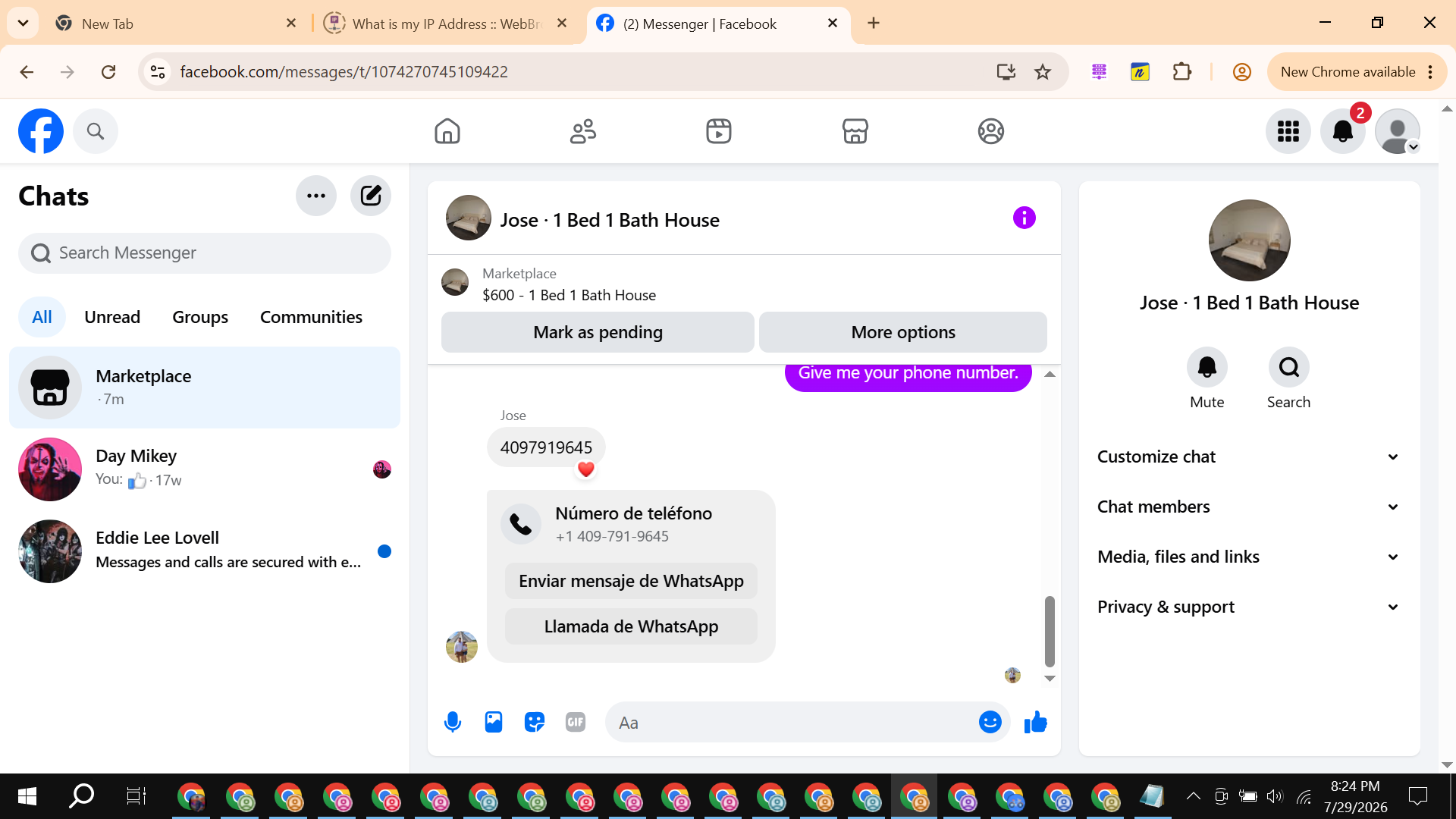The width and height of the screenshot is (1456, 819).
Task: Expand the Customize chat section
Action: tap(1249, 457)
